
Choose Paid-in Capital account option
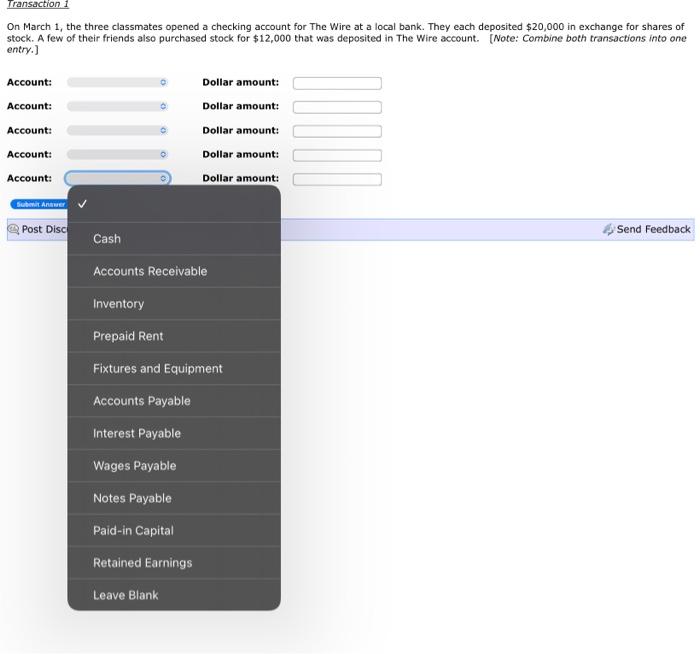click(x=174, y=531)
